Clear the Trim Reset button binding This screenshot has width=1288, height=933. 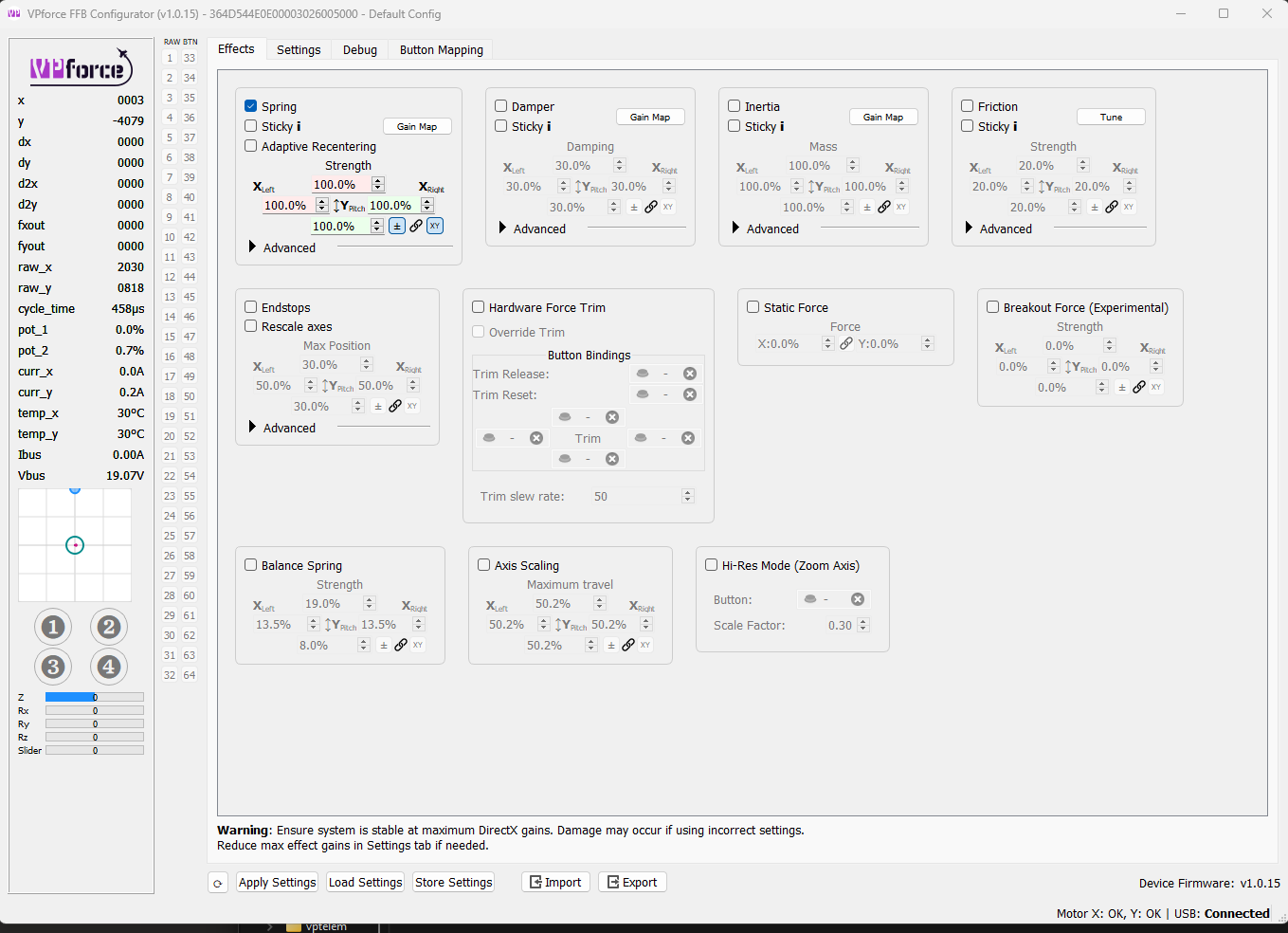(x=690, y=394)
